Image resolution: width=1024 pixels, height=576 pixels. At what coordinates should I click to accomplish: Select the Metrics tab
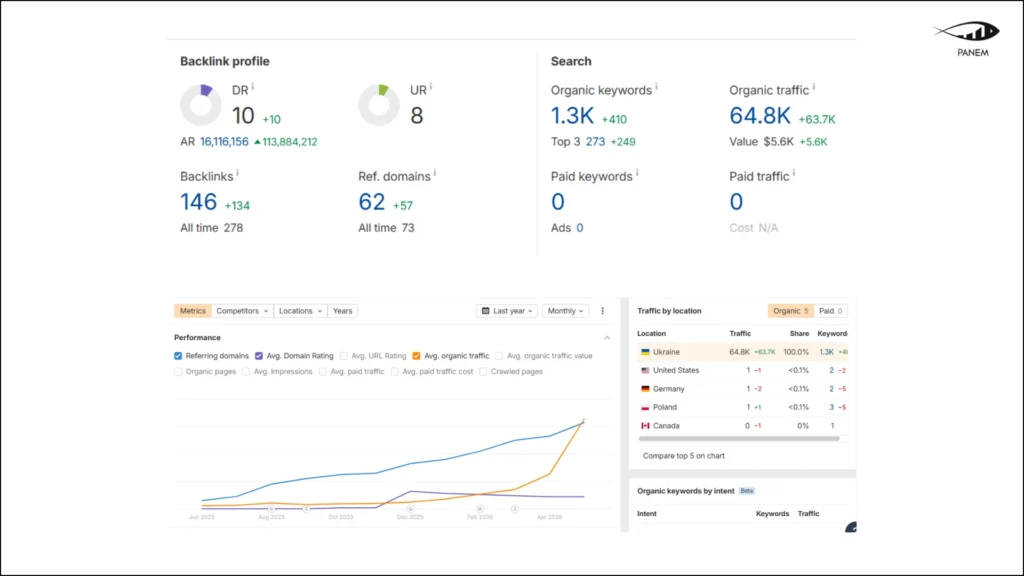tap(193, 311)
